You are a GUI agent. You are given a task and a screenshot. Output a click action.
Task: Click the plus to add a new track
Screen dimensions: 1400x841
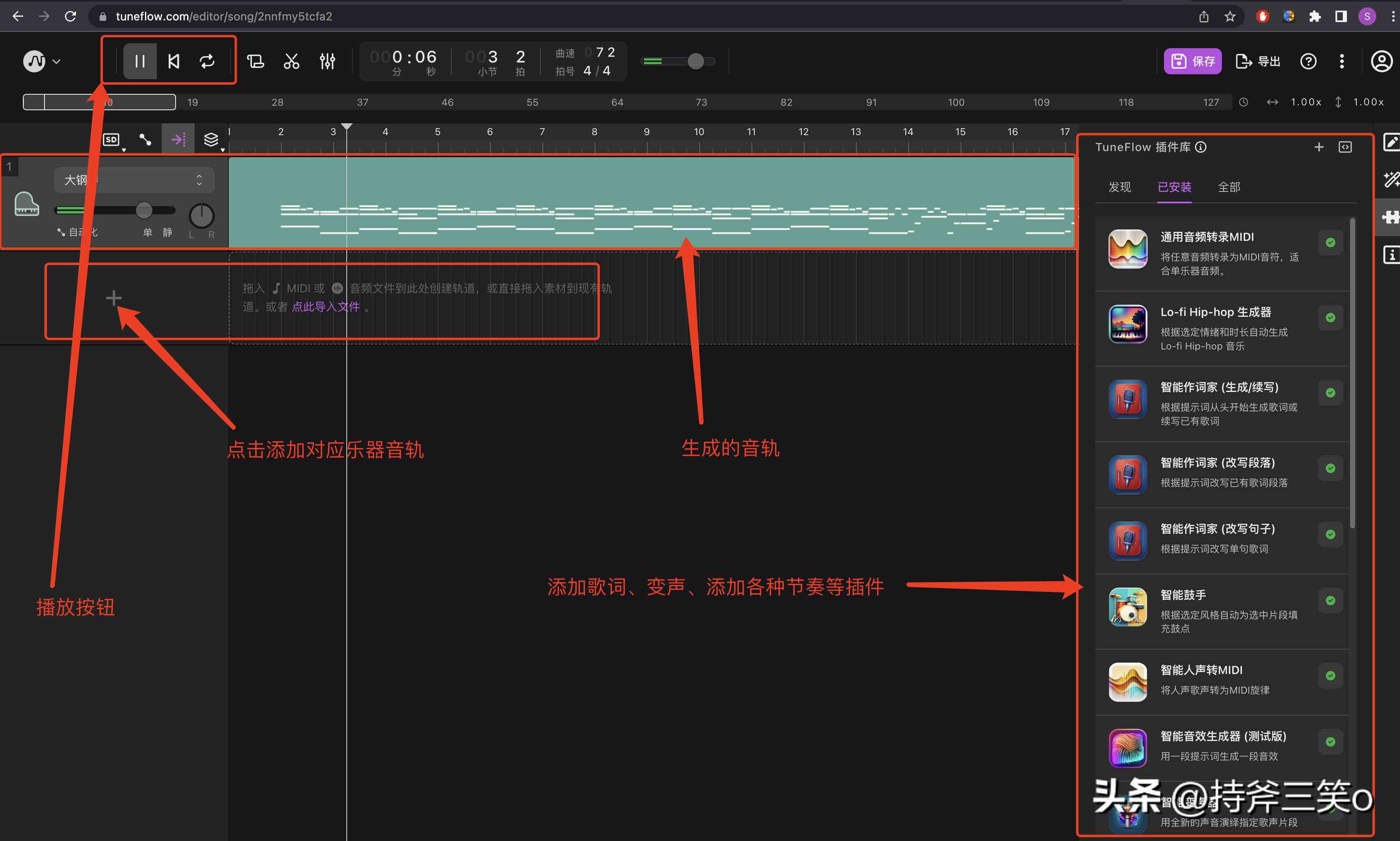pyautogui.click(x=114, y=298)
